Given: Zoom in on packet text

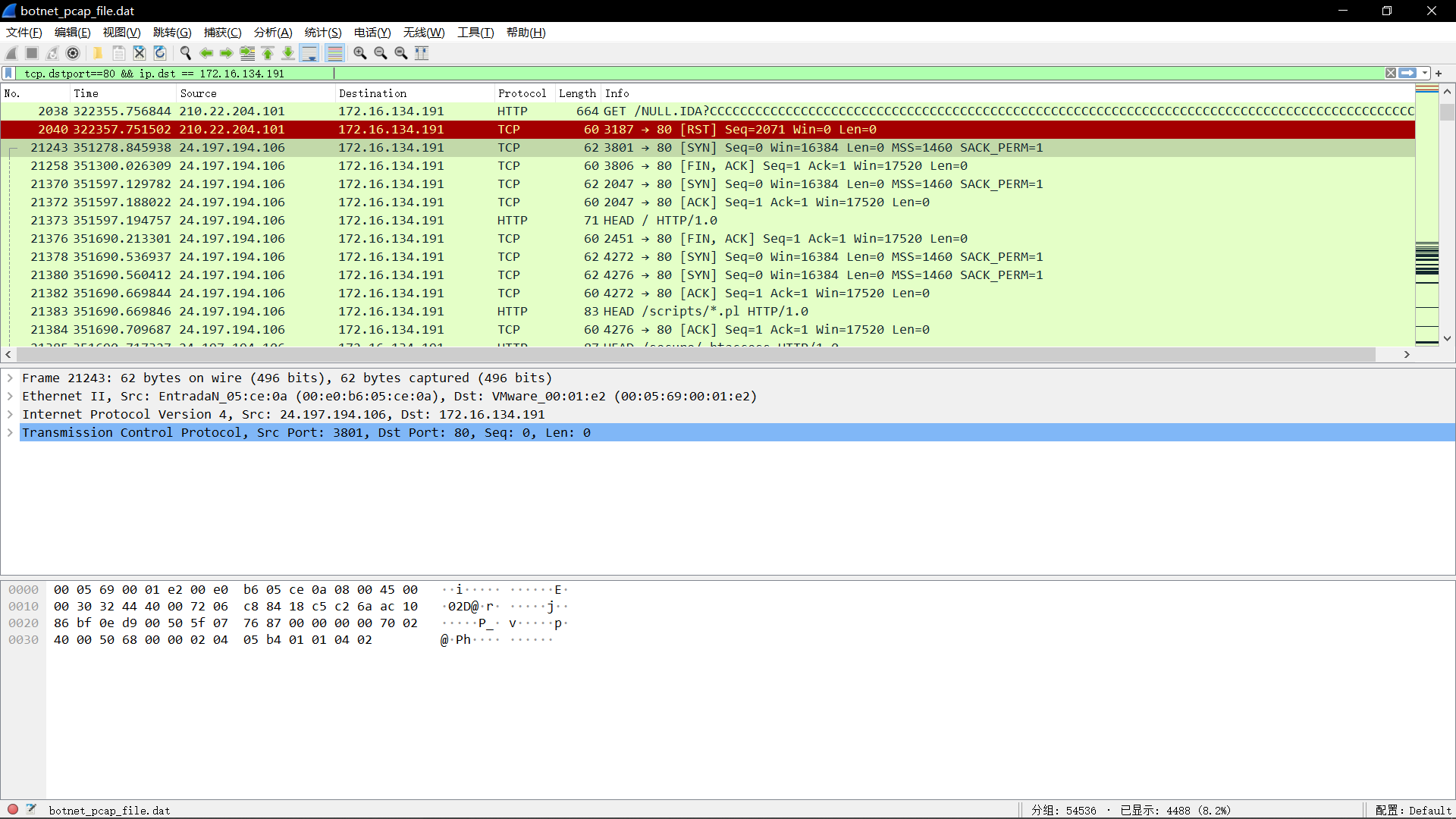Looking at the screenshot, I should pyautogui.click(x=360, y=53).
